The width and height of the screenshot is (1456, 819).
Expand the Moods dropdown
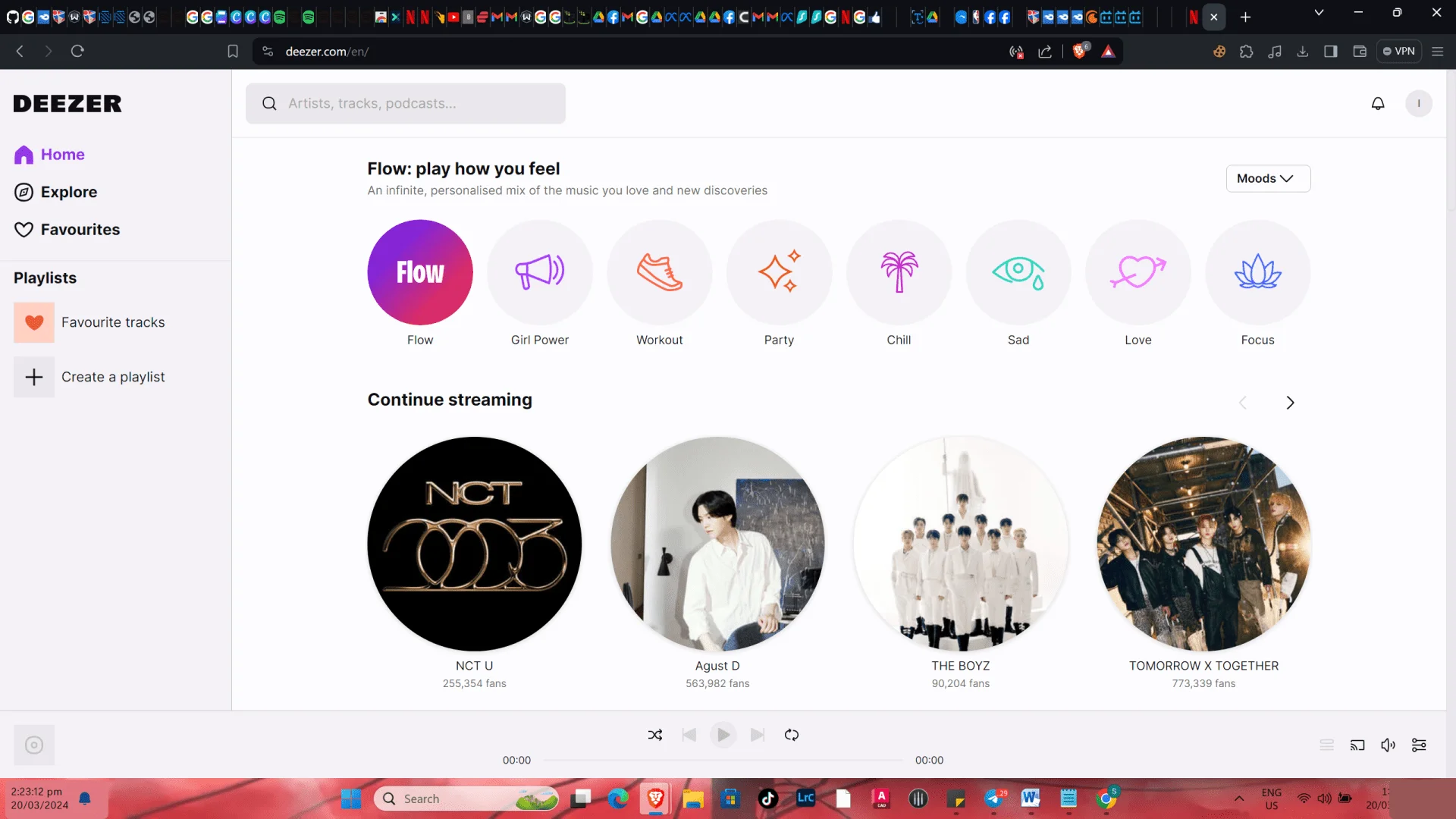(x=1268, y=178)
